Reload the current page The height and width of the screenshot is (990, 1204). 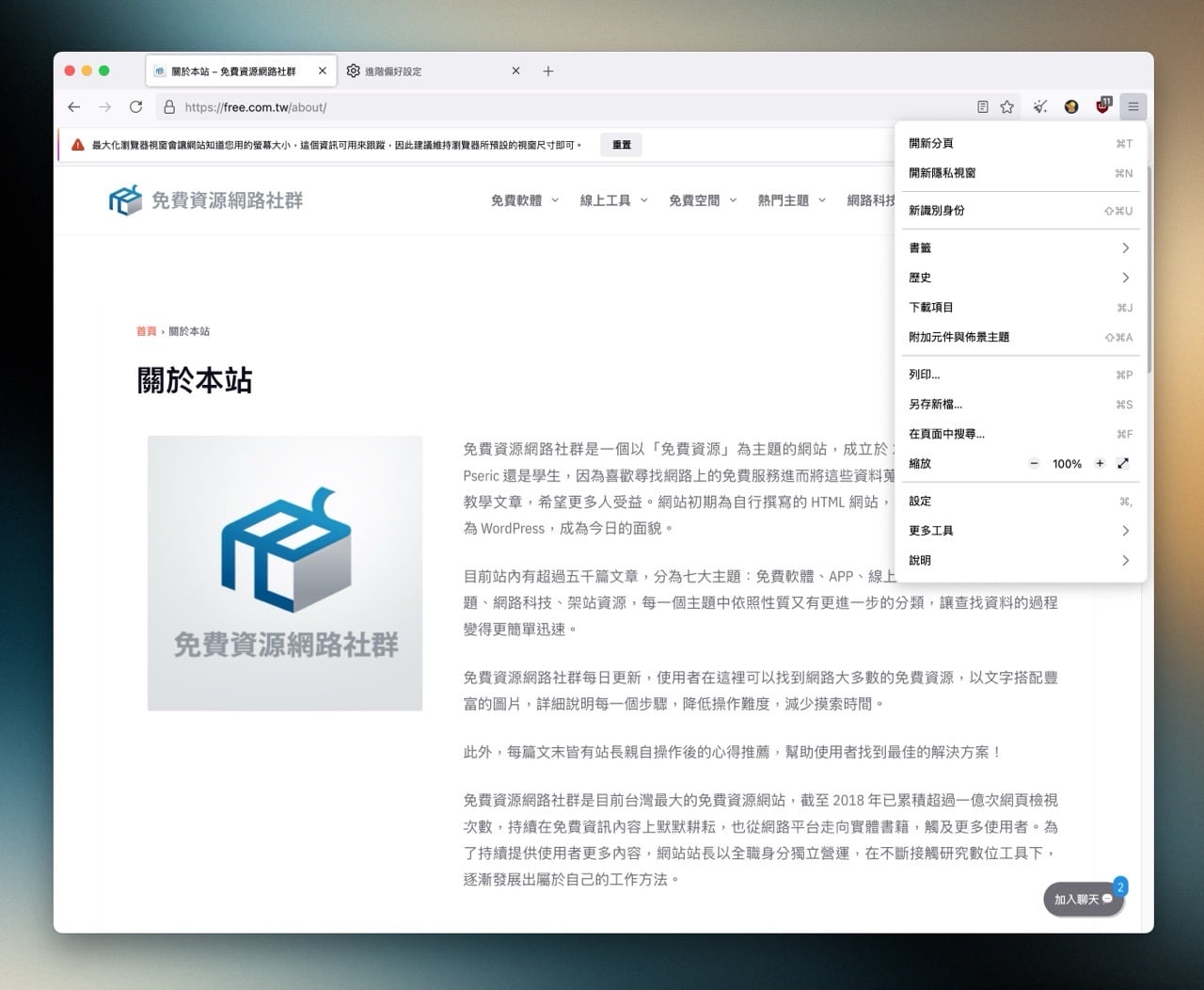pyautogui.click(x=135, y=107)
